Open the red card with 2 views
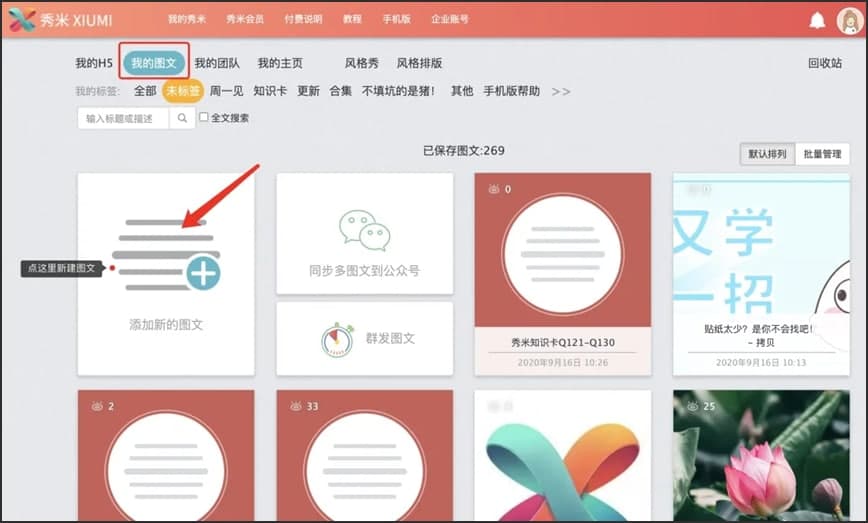The width and height of the screenshot is (868, 523). 166,455
